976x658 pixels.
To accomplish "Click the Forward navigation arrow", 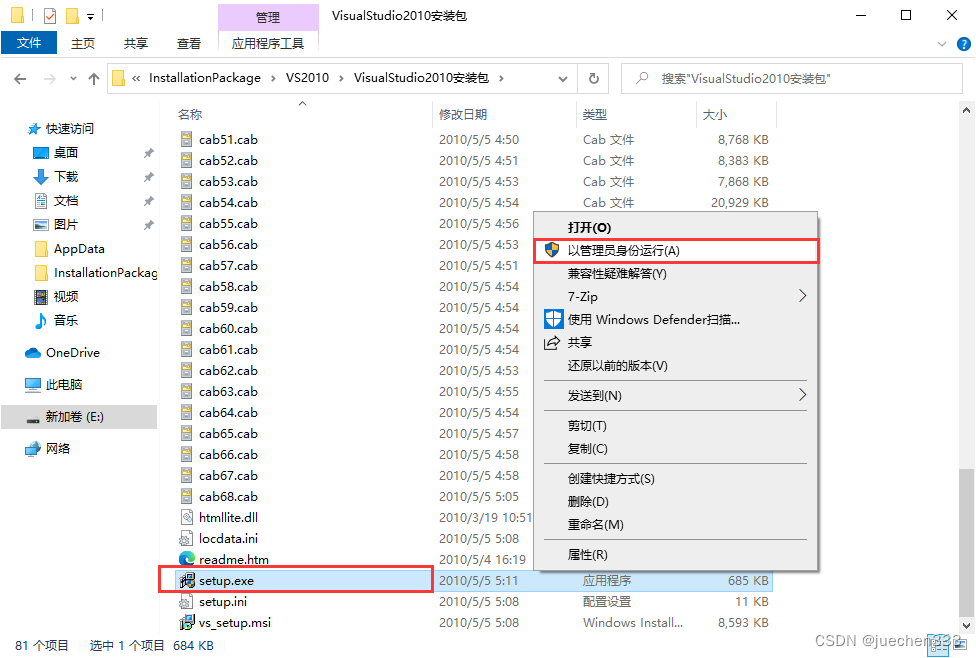I will [50, 78].
